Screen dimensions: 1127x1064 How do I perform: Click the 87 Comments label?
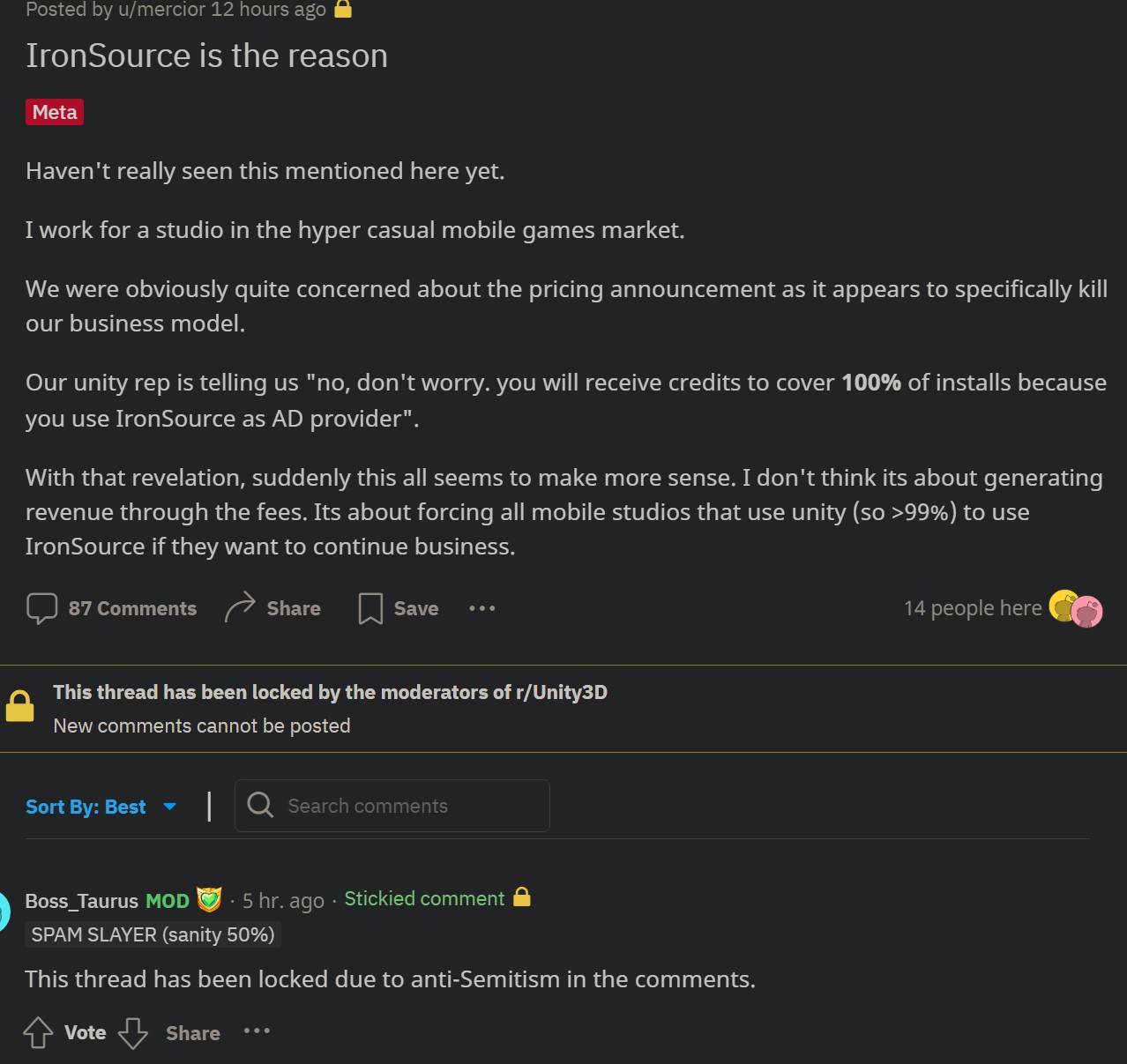132,608
